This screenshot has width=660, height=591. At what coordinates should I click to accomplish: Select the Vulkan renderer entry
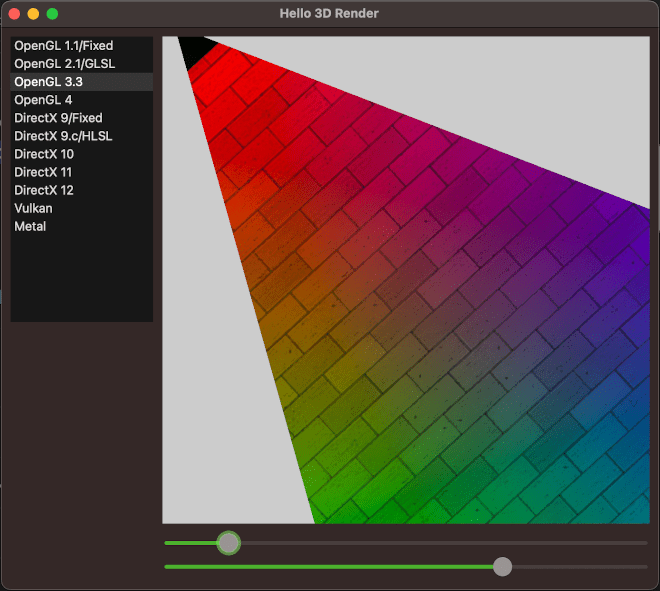(x=33, y=208)
